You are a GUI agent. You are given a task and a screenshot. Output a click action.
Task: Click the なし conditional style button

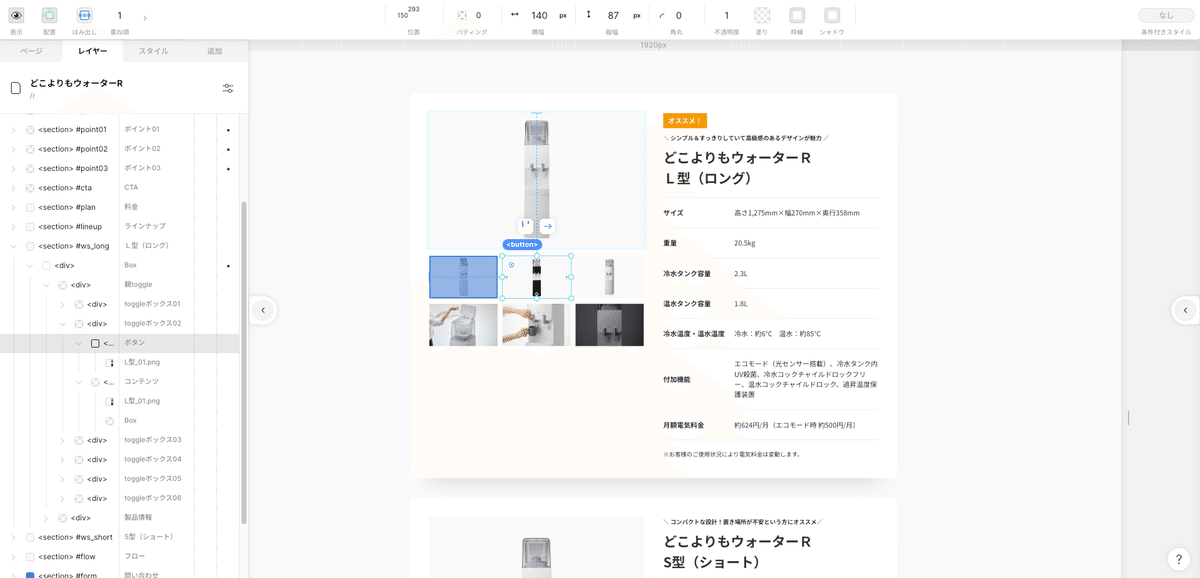point(1166,15)
